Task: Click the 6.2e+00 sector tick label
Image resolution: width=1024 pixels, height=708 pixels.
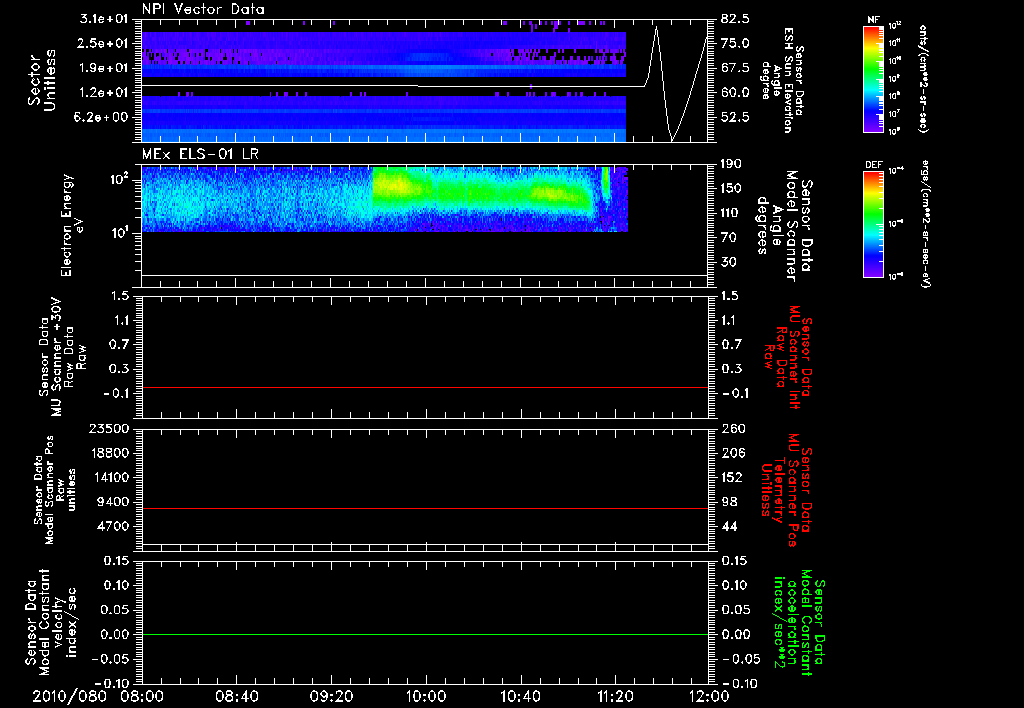Action: [103, 118]
